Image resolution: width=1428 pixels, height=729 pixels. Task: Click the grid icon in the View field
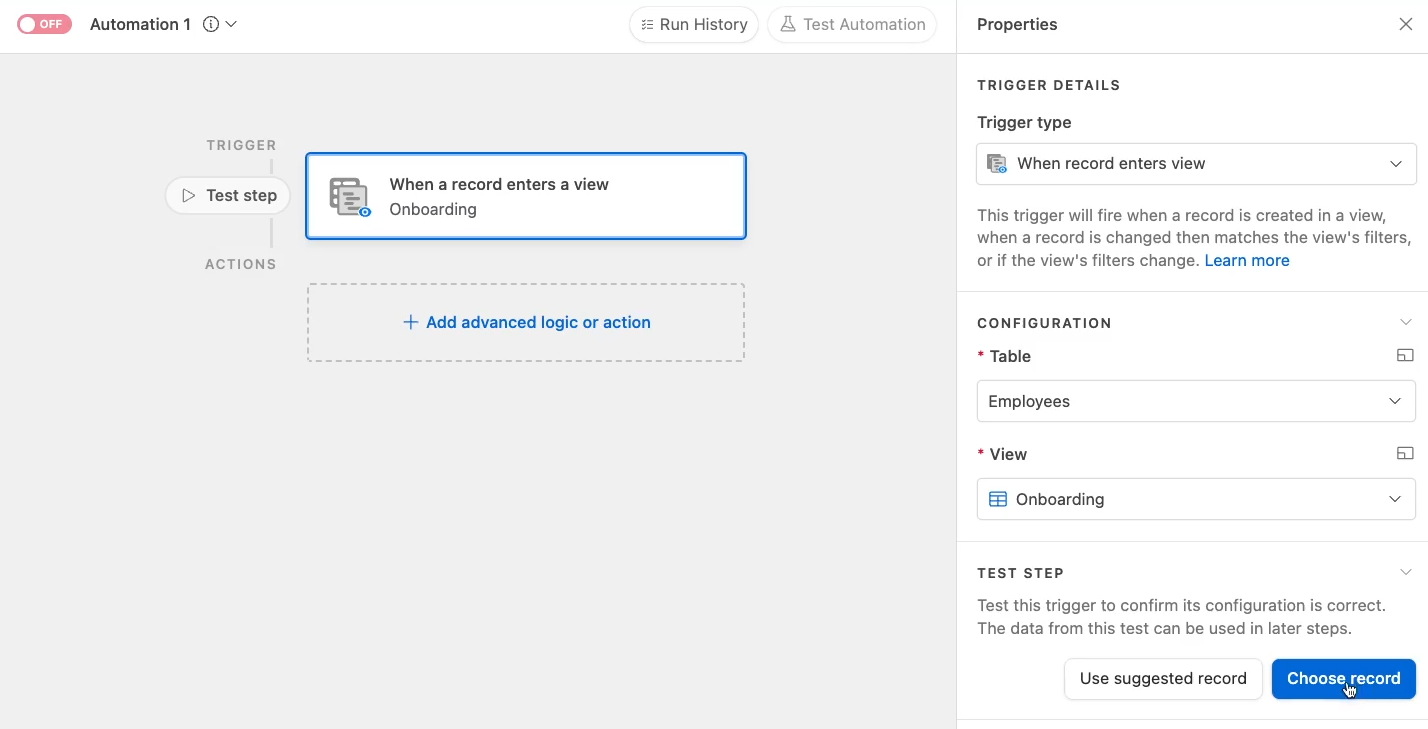(x=998, y=499)
